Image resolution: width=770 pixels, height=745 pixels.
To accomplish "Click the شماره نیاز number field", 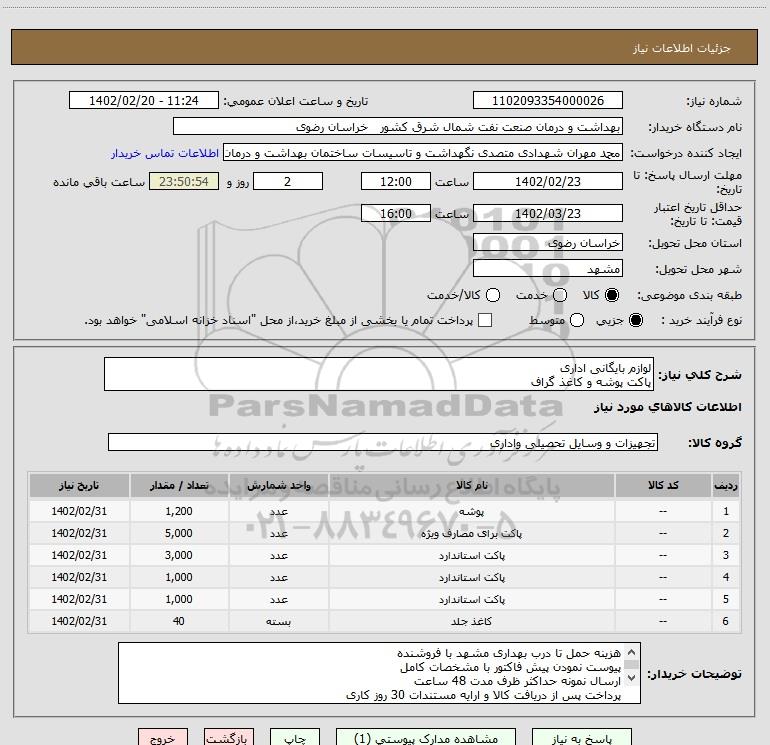I will click(x=548, y=100).
